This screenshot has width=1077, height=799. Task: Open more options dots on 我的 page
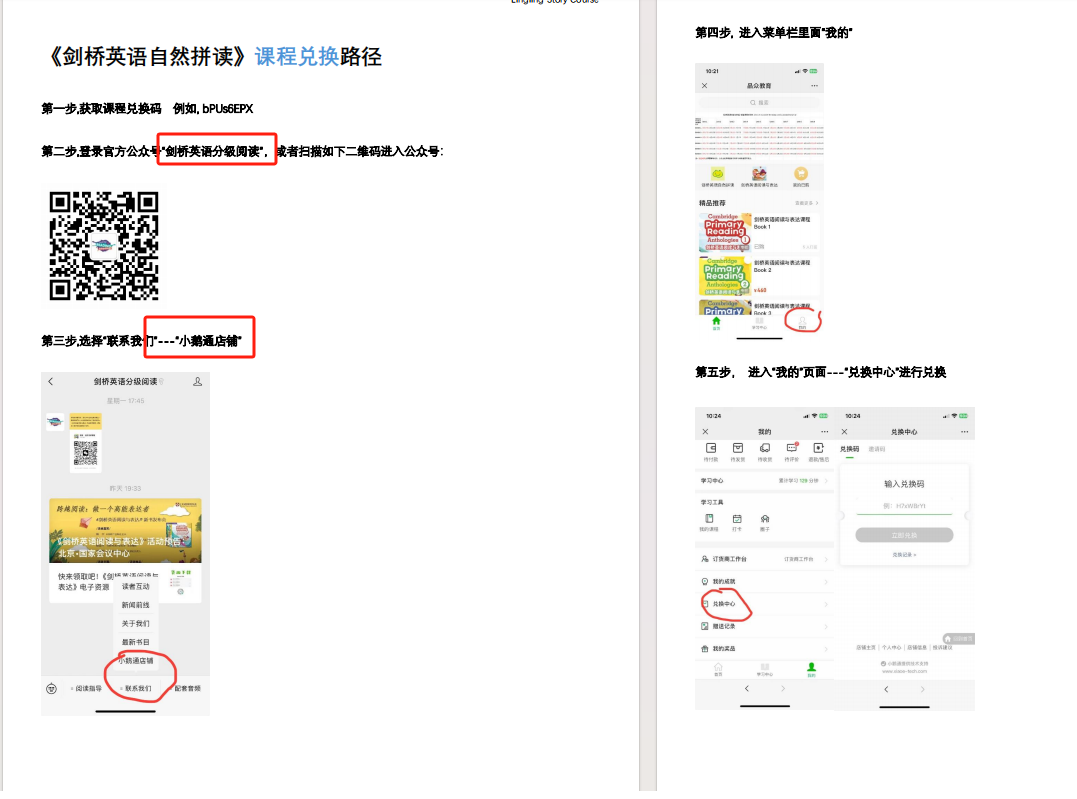(825, 432)
